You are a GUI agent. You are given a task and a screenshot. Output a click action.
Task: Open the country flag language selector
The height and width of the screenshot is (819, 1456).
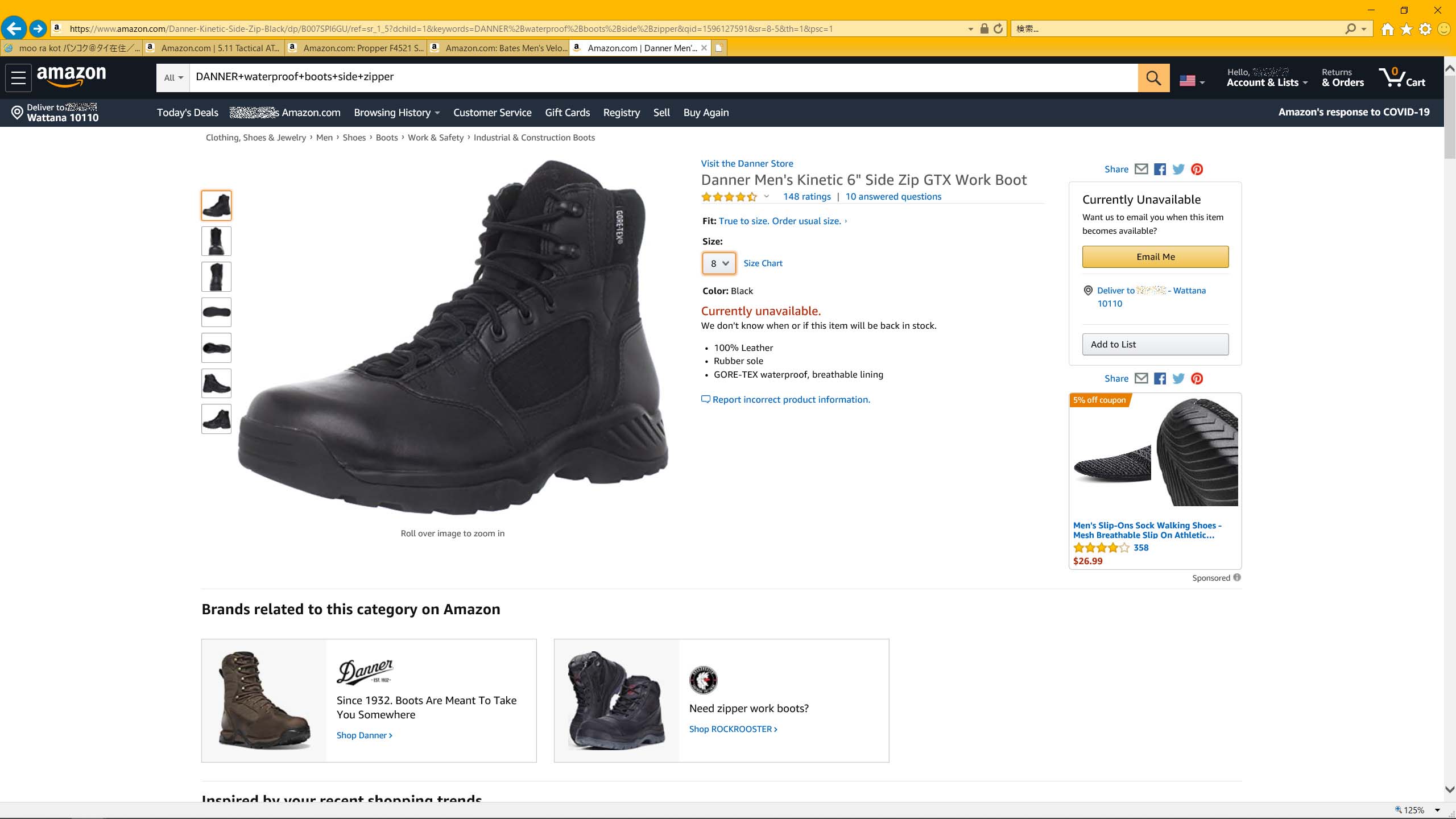tap(1192, 81)
